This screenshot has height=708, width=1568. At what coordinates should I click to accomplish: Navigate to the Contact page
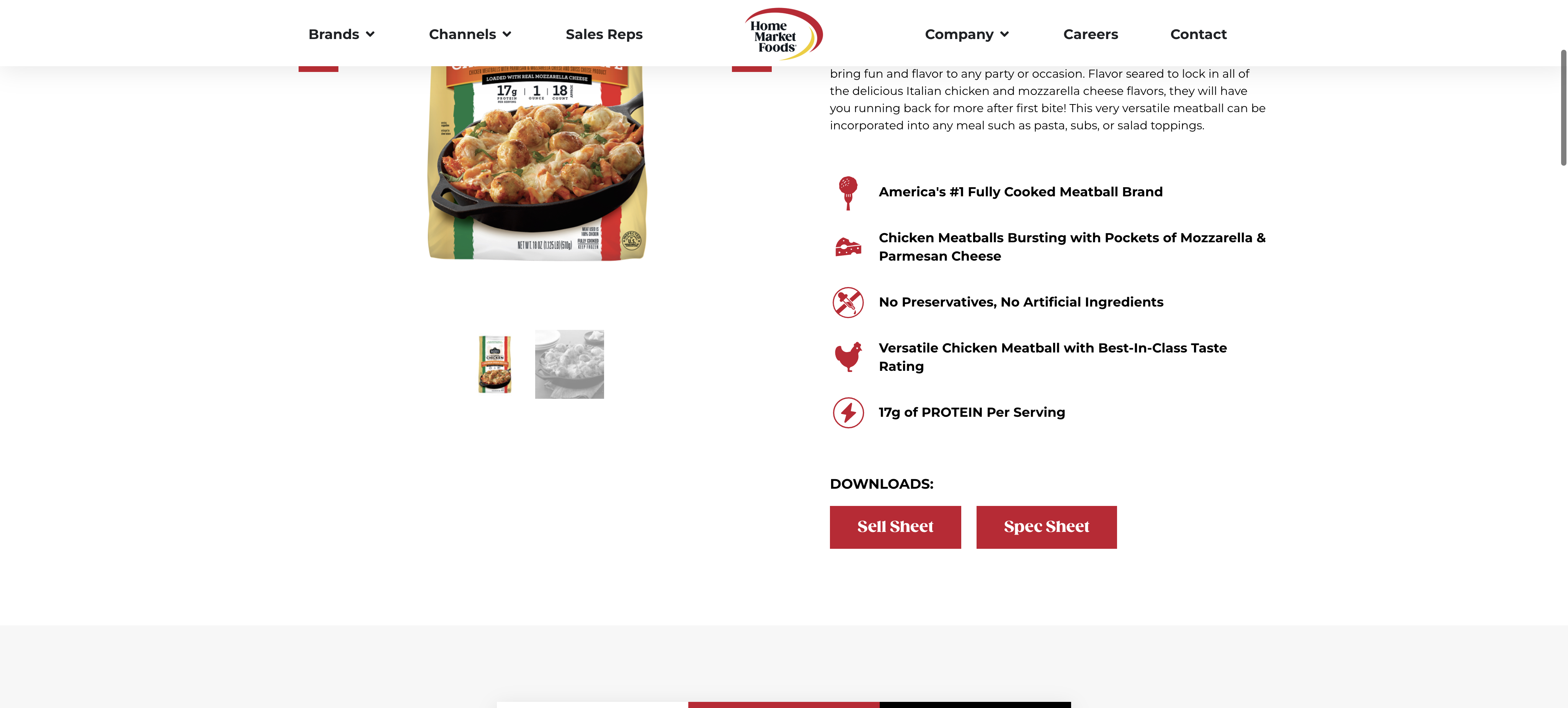[x=1198, y=34]
